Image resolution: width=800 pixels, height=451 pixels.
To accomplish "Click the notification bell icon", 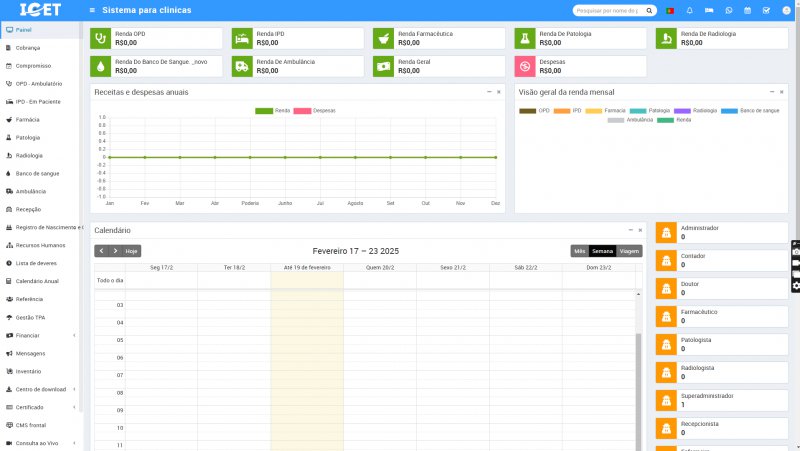I will coord(689,10).
